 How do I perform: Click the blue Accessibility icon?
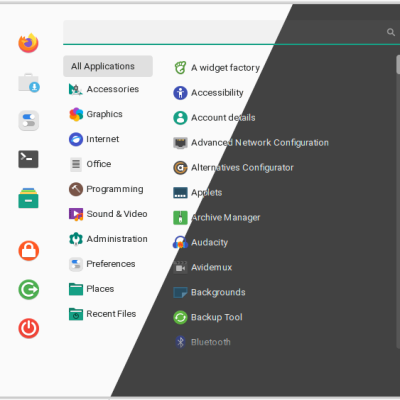[180, 93]
